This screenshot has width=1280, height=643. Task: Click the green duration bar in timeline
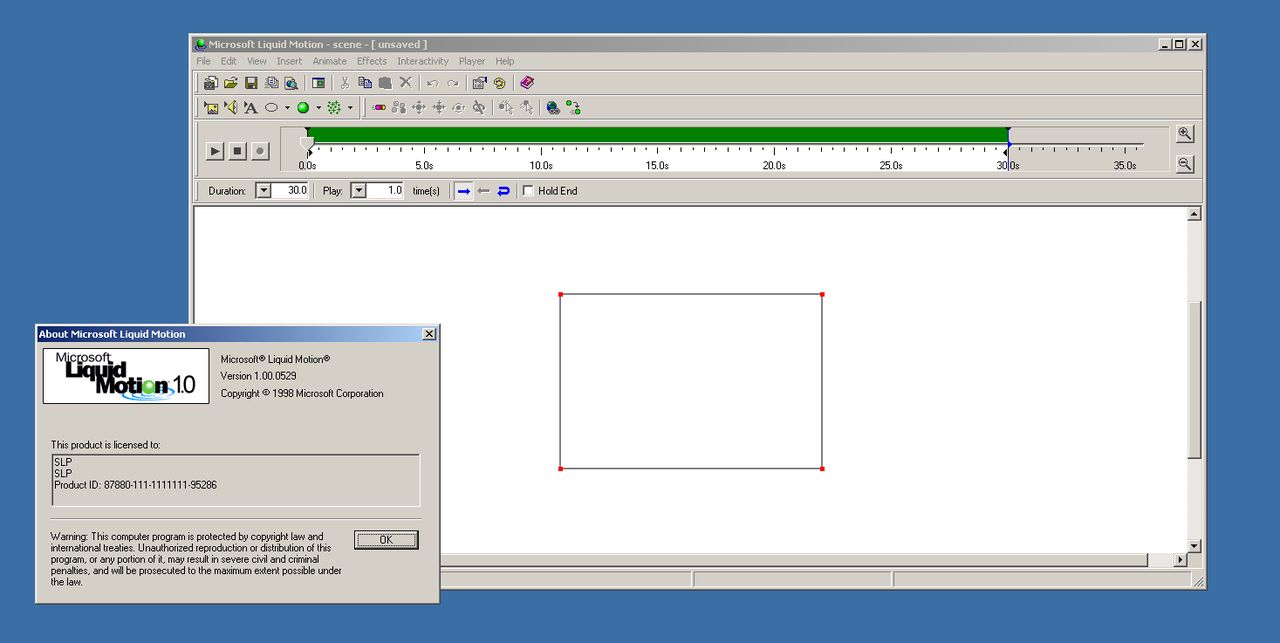(658, 135)
